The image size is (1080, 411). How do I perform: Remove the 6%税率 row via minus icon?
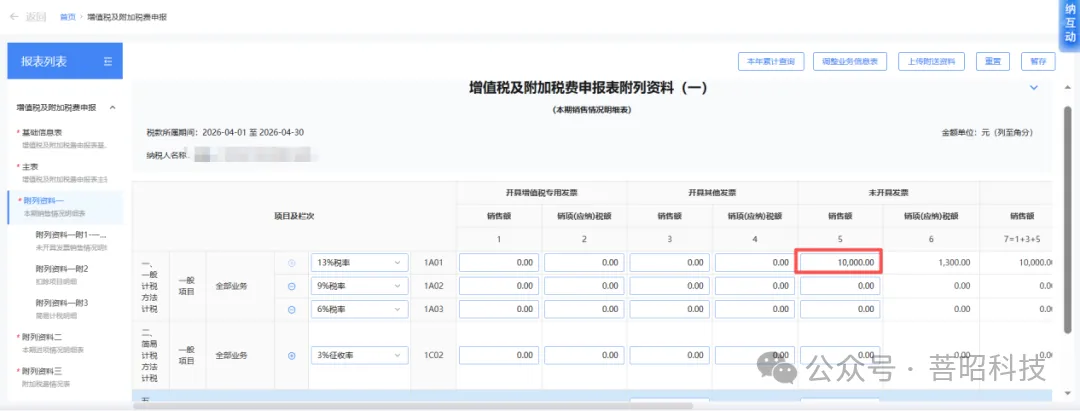pos(291,310)
